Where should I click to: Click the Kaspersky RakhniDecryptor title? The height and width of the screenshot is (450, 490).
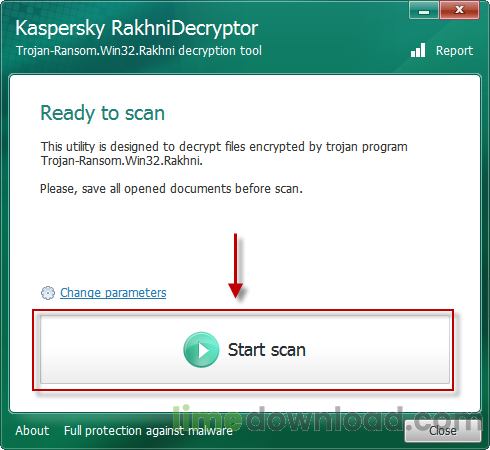click(137, 28)
